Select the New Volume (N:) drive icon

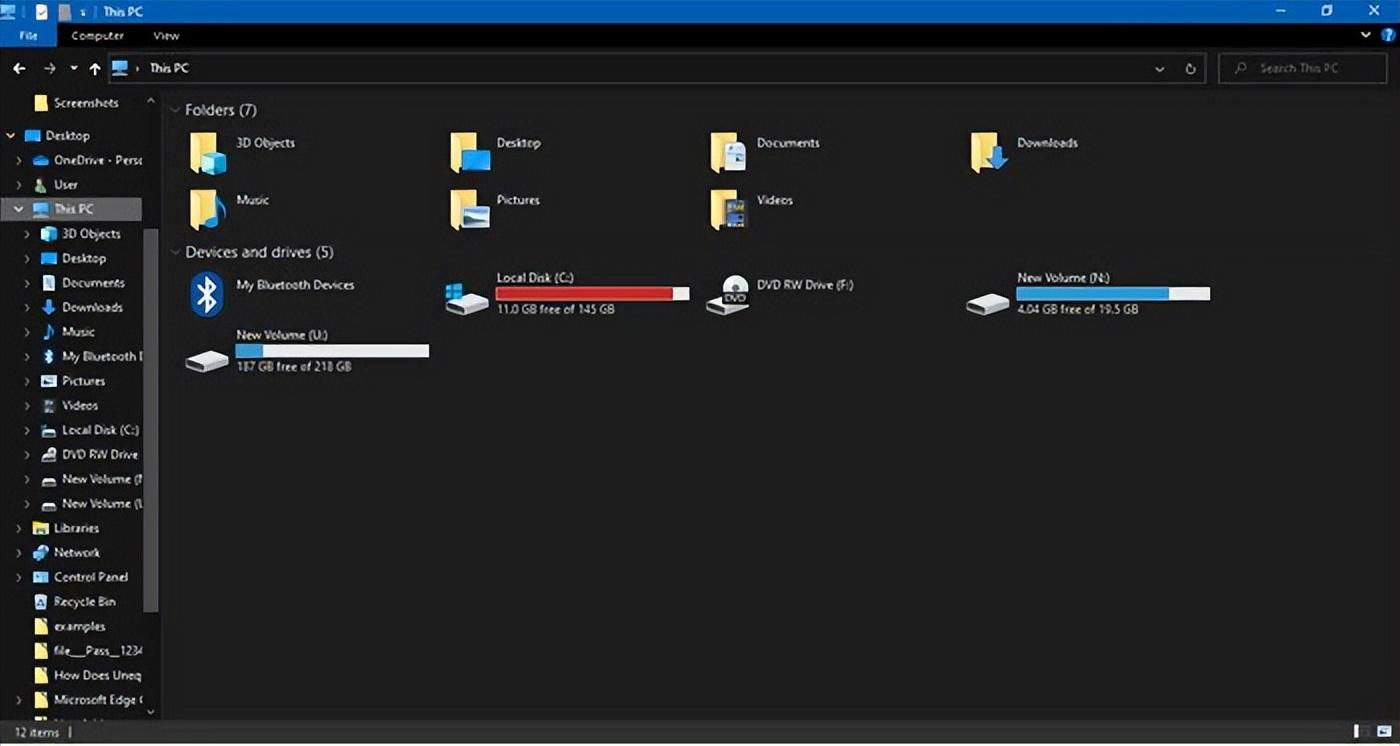[988, 303]
